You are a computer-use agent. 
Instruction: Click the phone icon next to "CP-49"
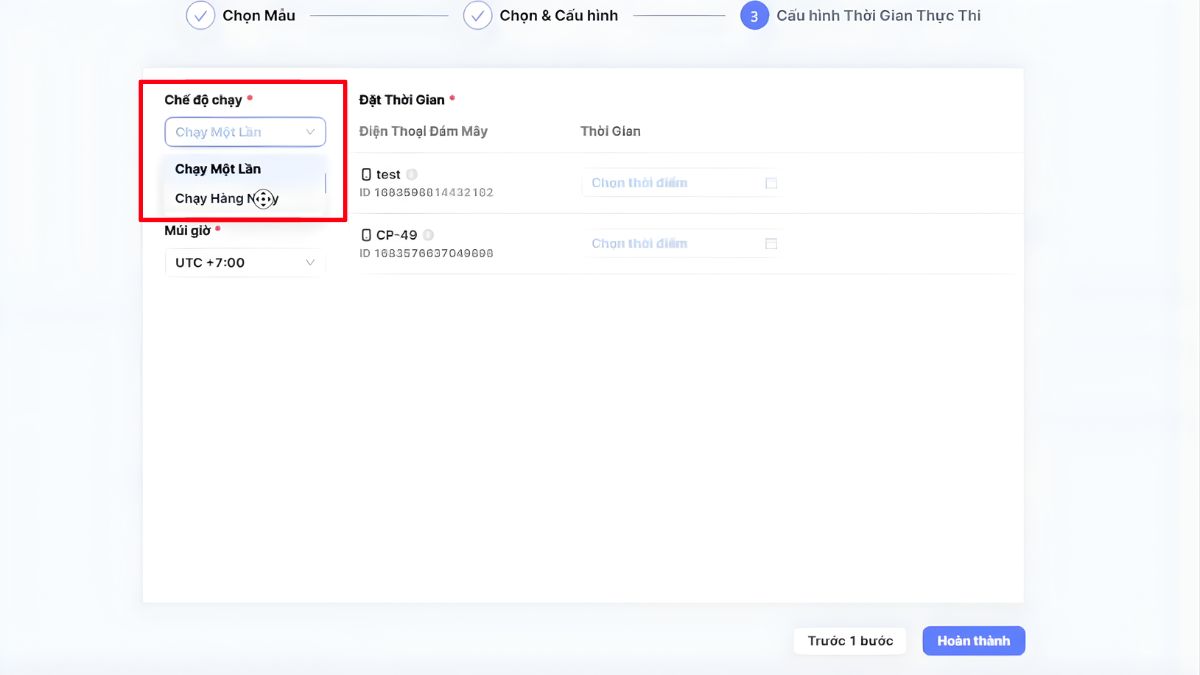[x=366, y=234]
